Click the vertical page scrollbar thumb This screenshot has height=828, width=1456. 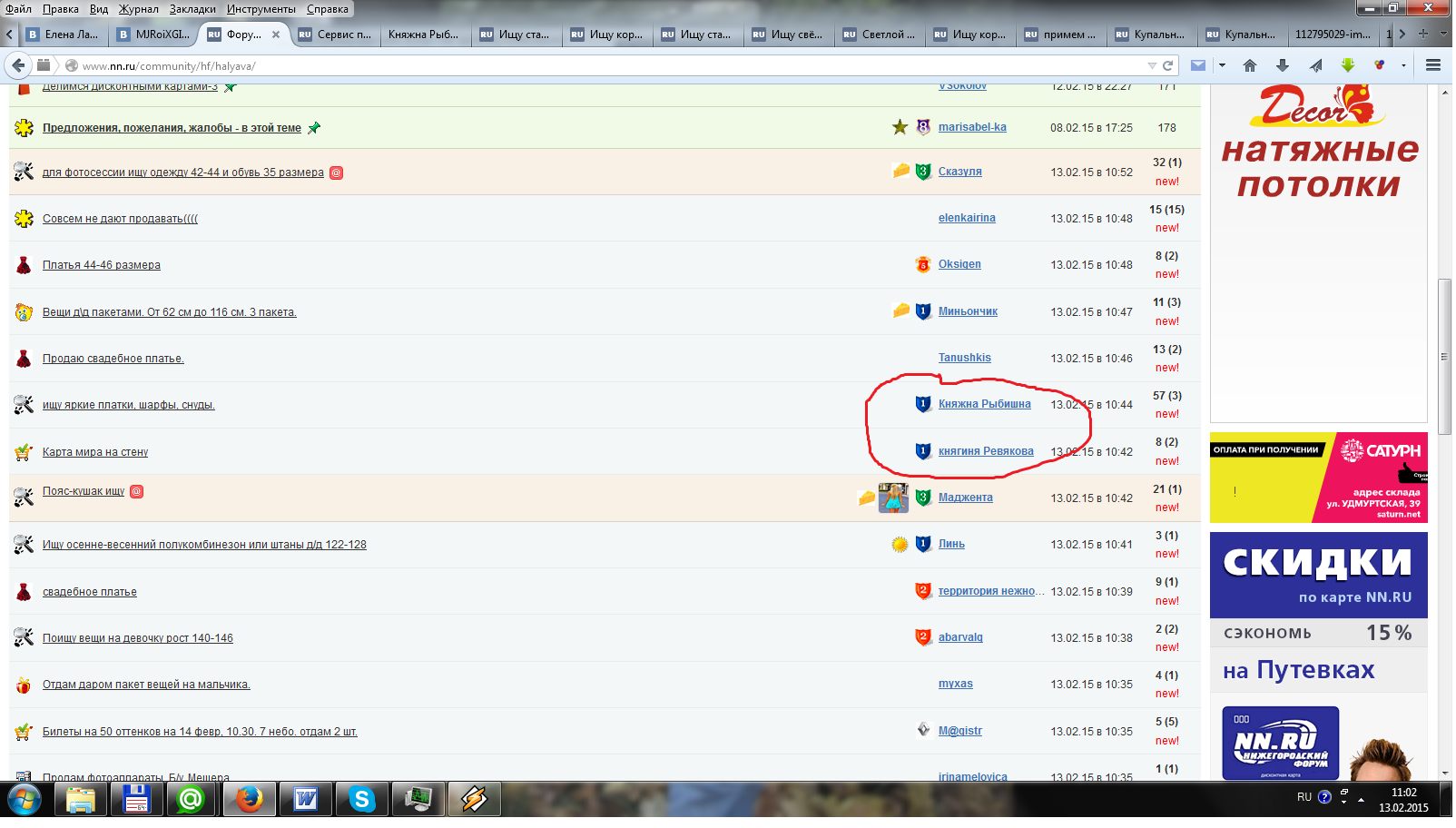click(1444, 357)
